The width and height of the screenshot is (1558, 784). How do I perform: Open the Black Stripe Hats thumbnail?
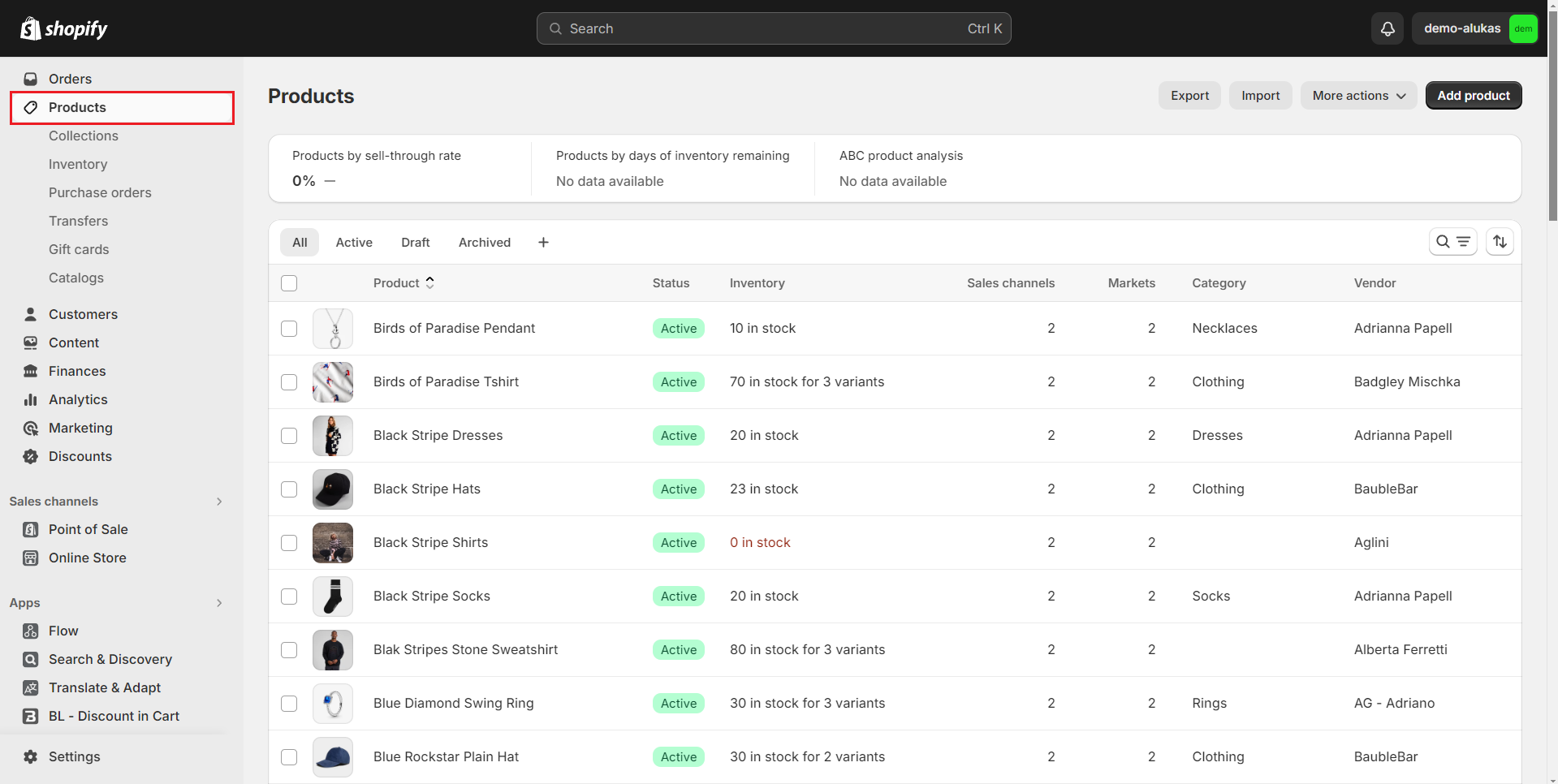[x=333, y=489]
